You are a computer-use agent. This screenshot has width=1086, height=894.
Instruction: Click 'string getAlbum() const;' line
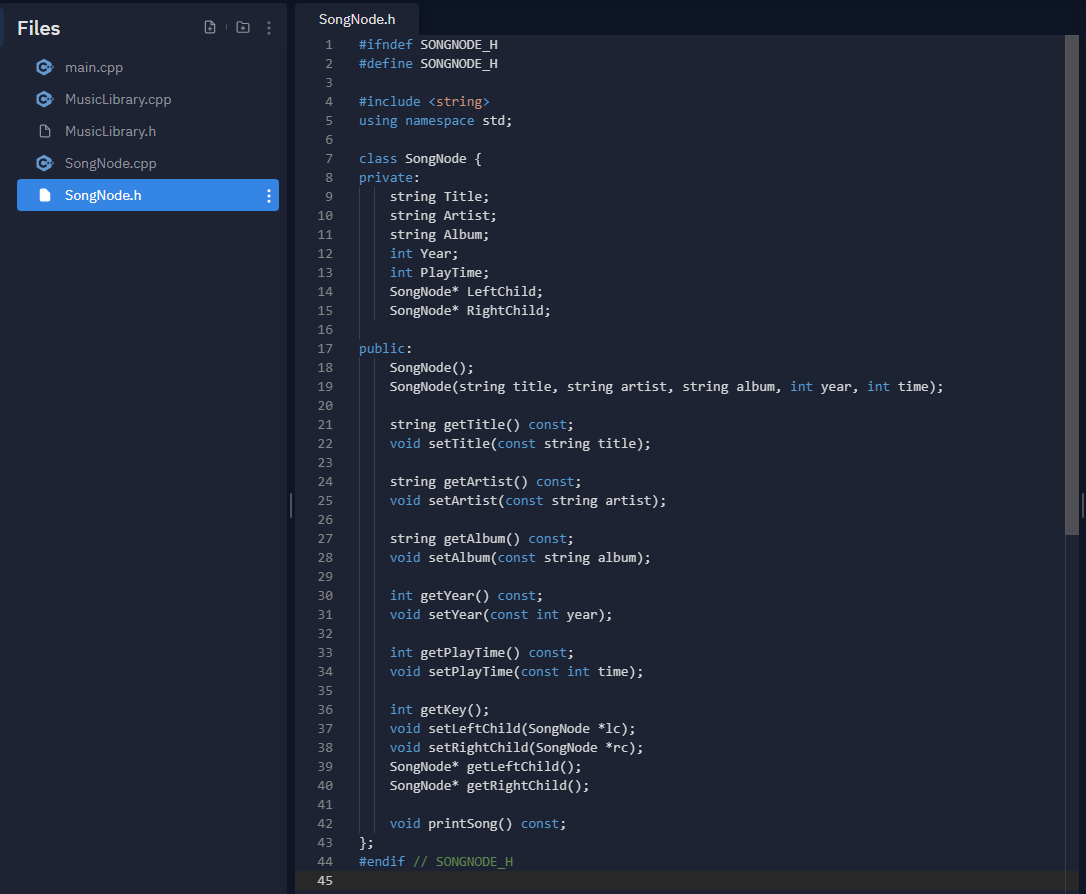(481, 539)
